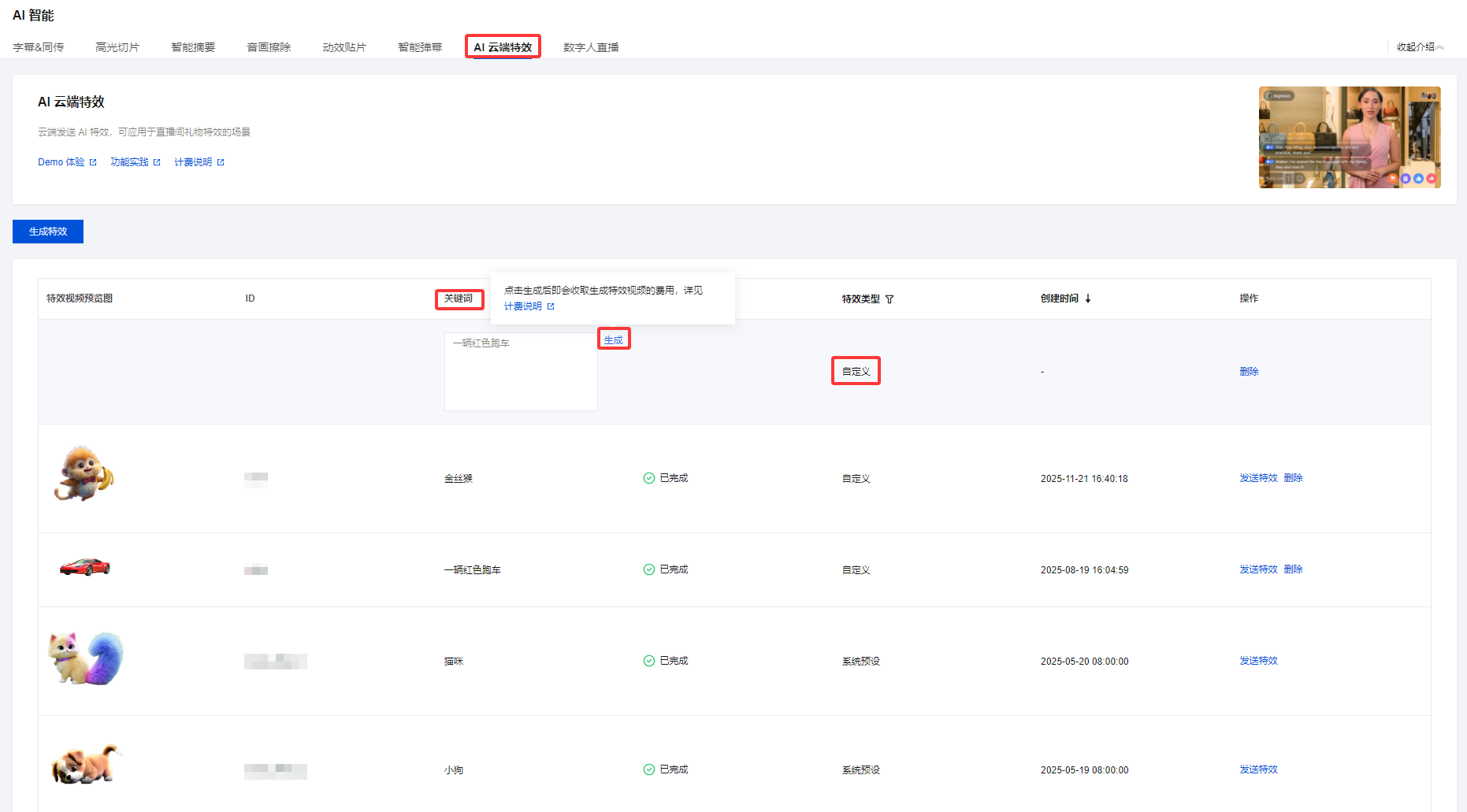1467x812 pixels.
Task: Click the 已完成 check icon in 猫咪 row
Action: coord(649,661)
